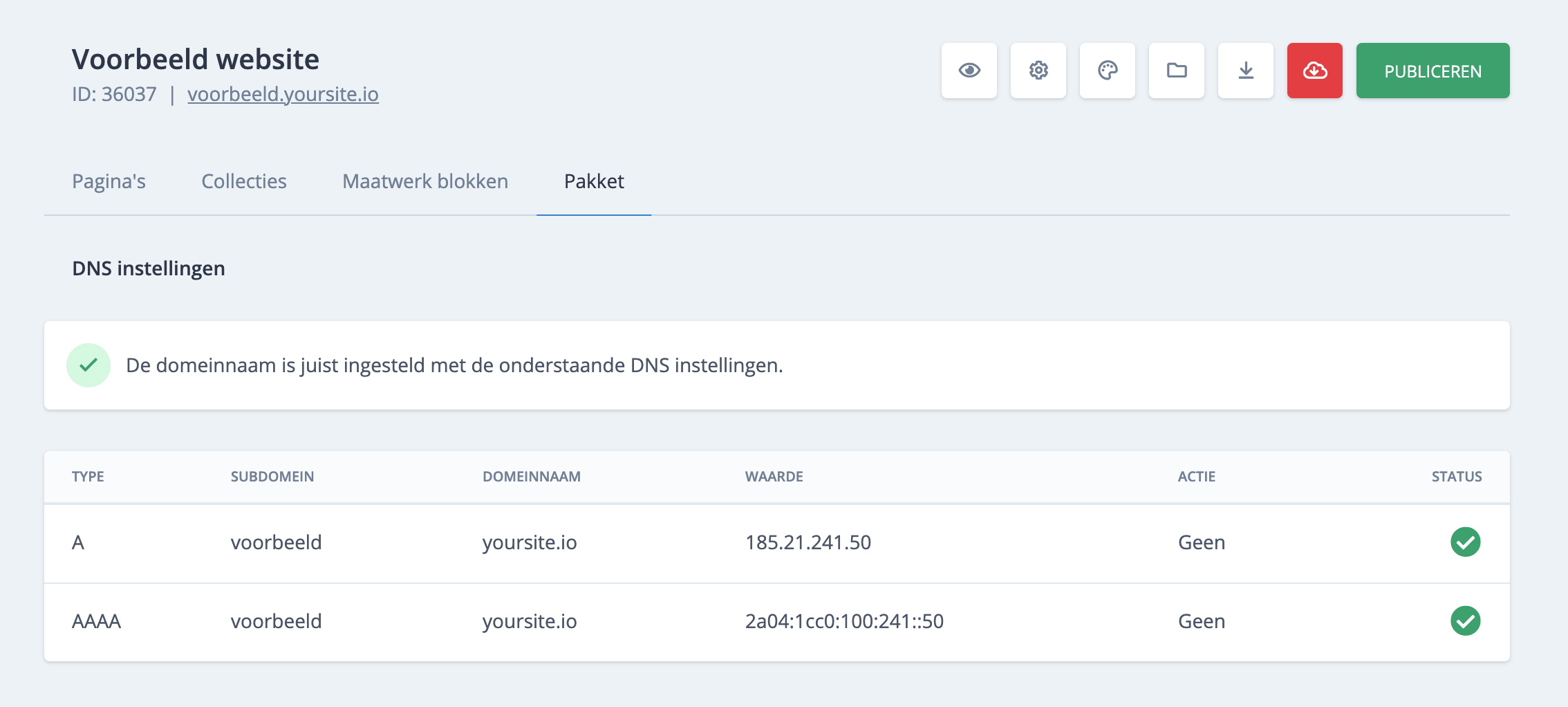Click the Waarde column header
This screenshot has height=707, width=1568.
pyautogui.click(x=774, y=477)
